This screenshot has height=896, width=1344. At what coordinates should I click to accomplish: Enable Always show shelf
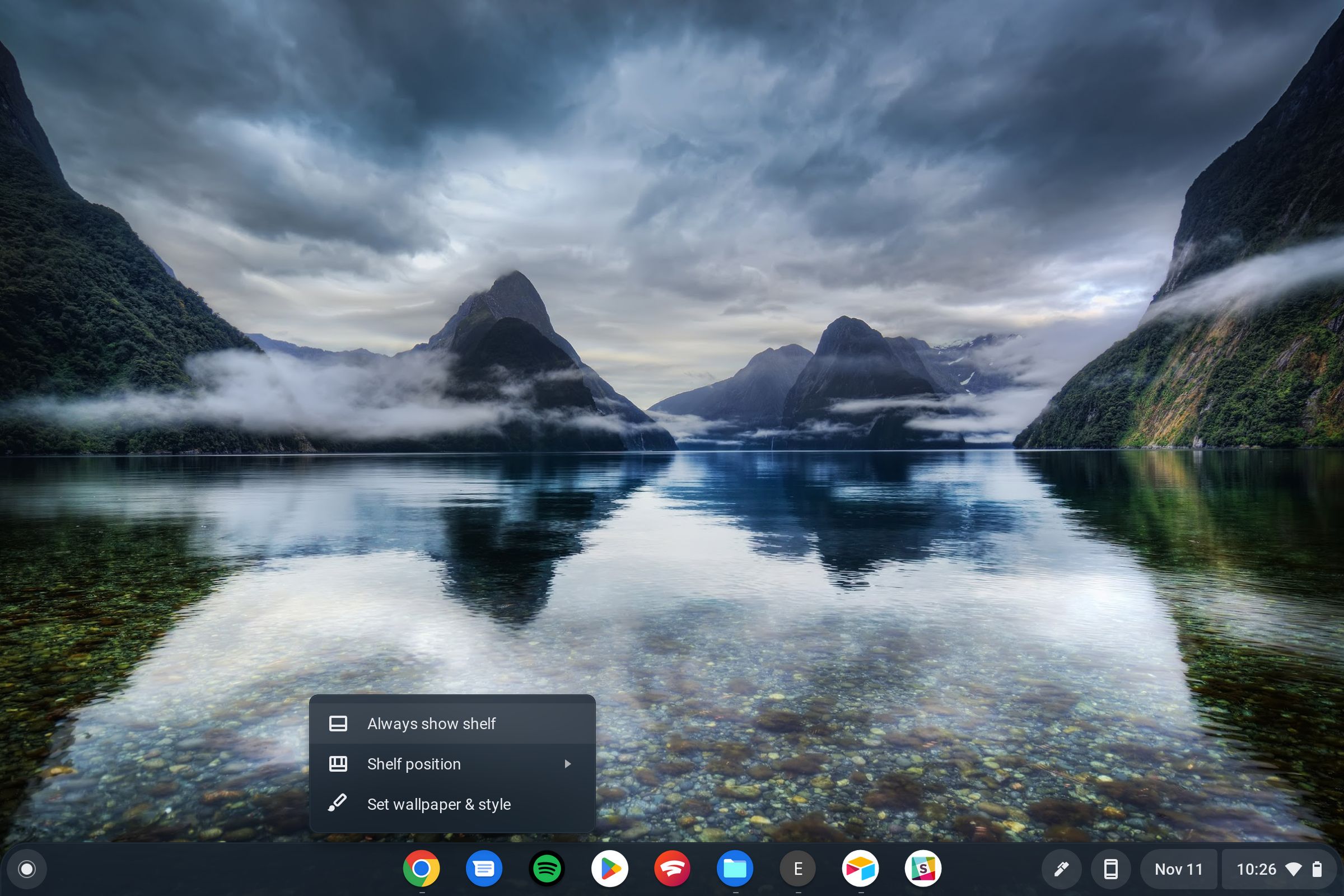[x=432, y=724]
